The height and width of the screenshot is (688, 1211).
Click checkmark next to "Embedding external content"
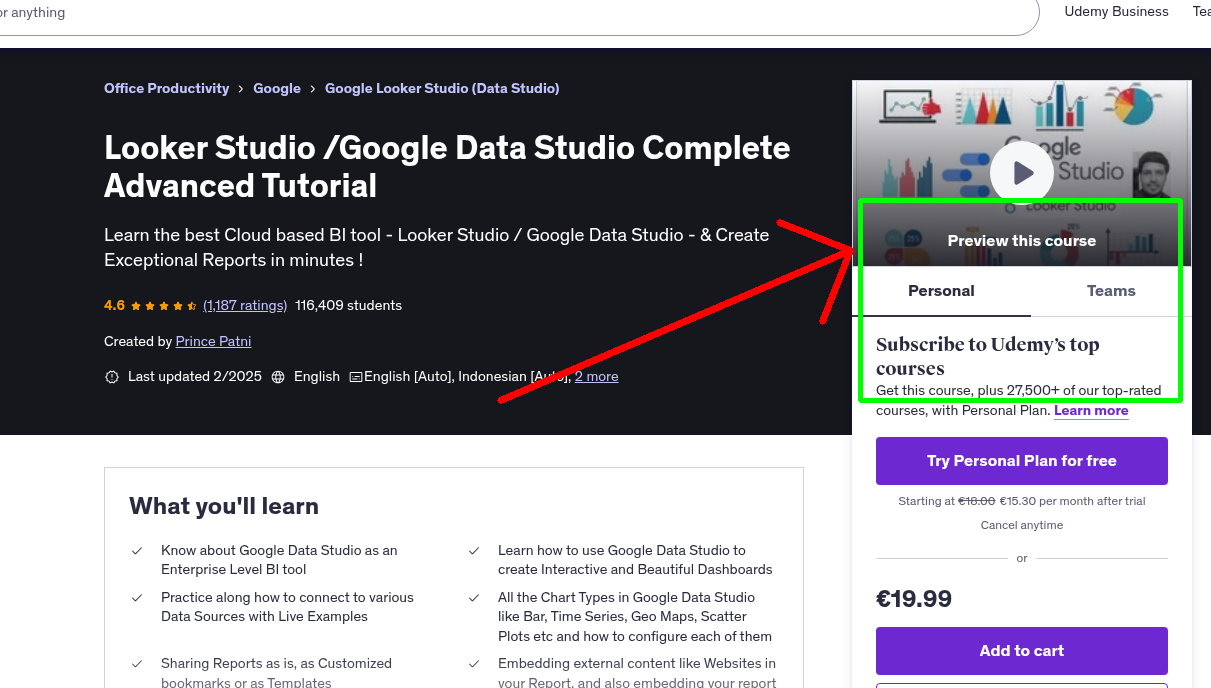point(474,664)
